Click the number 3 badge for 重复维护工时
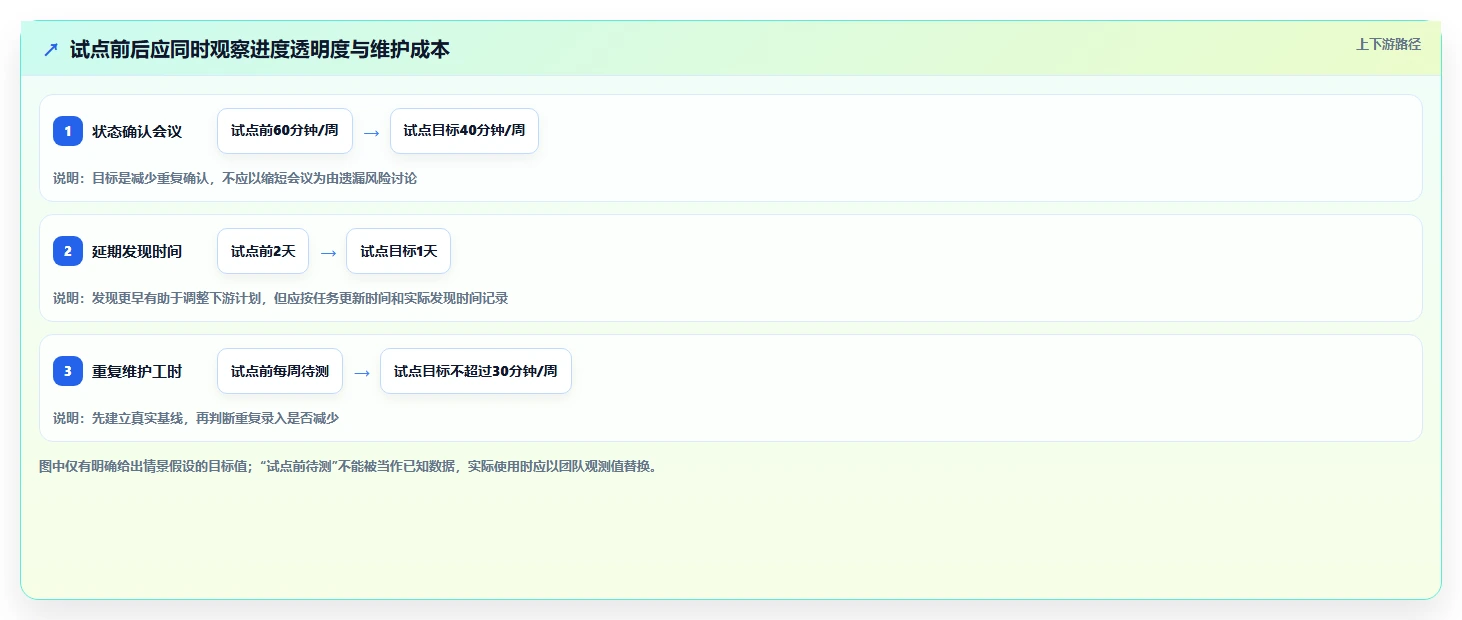This screenshot has height=620, width=1462. coord(68,371)
